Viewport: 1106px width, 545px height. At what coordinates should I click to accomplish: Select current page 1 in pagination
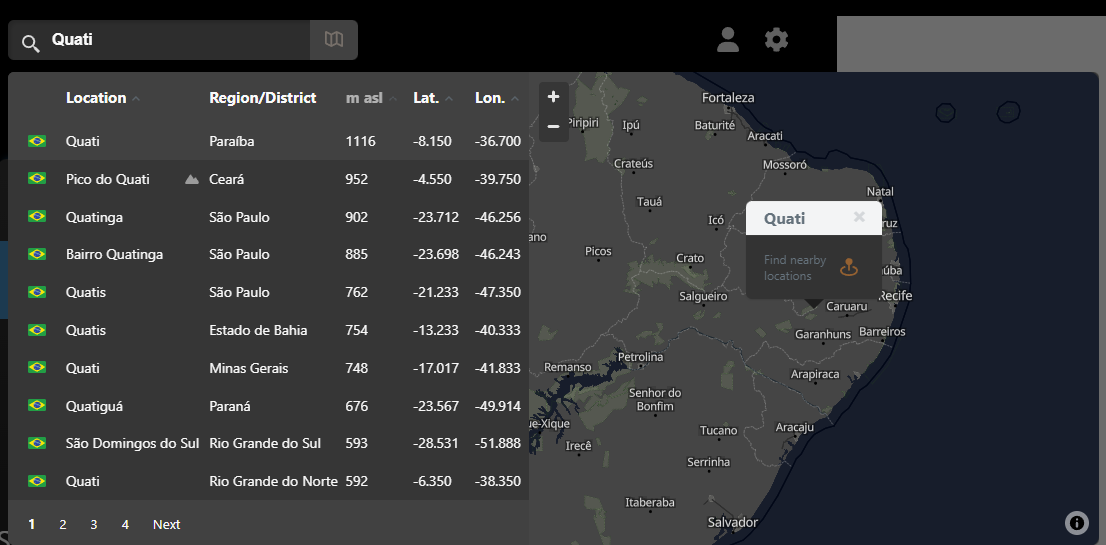(x=32, y=525)
